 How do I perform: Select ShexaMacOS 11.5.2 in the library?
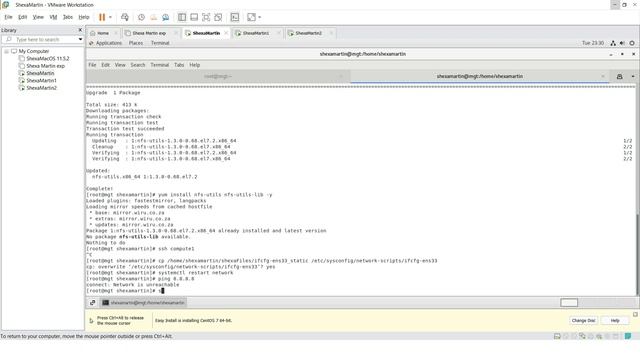[48, 59]
